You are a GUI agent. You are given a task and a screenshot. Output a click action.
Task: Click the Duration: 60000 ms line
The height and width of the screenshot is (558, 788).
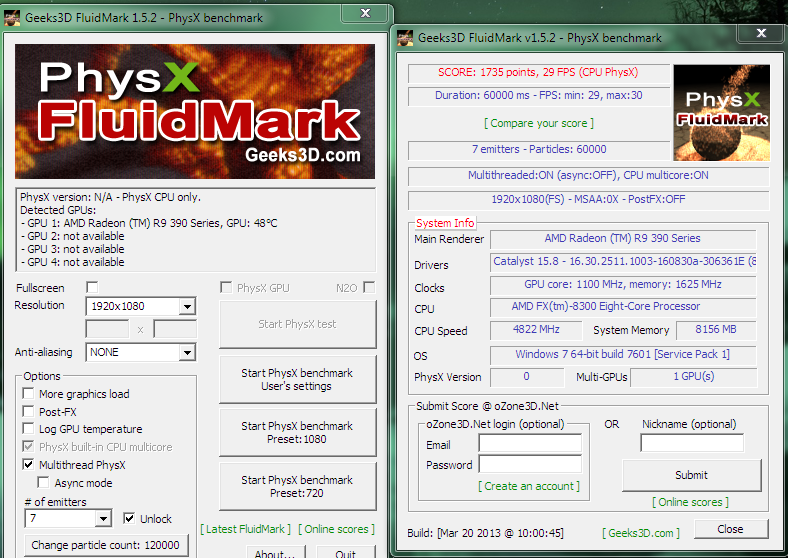538,96
